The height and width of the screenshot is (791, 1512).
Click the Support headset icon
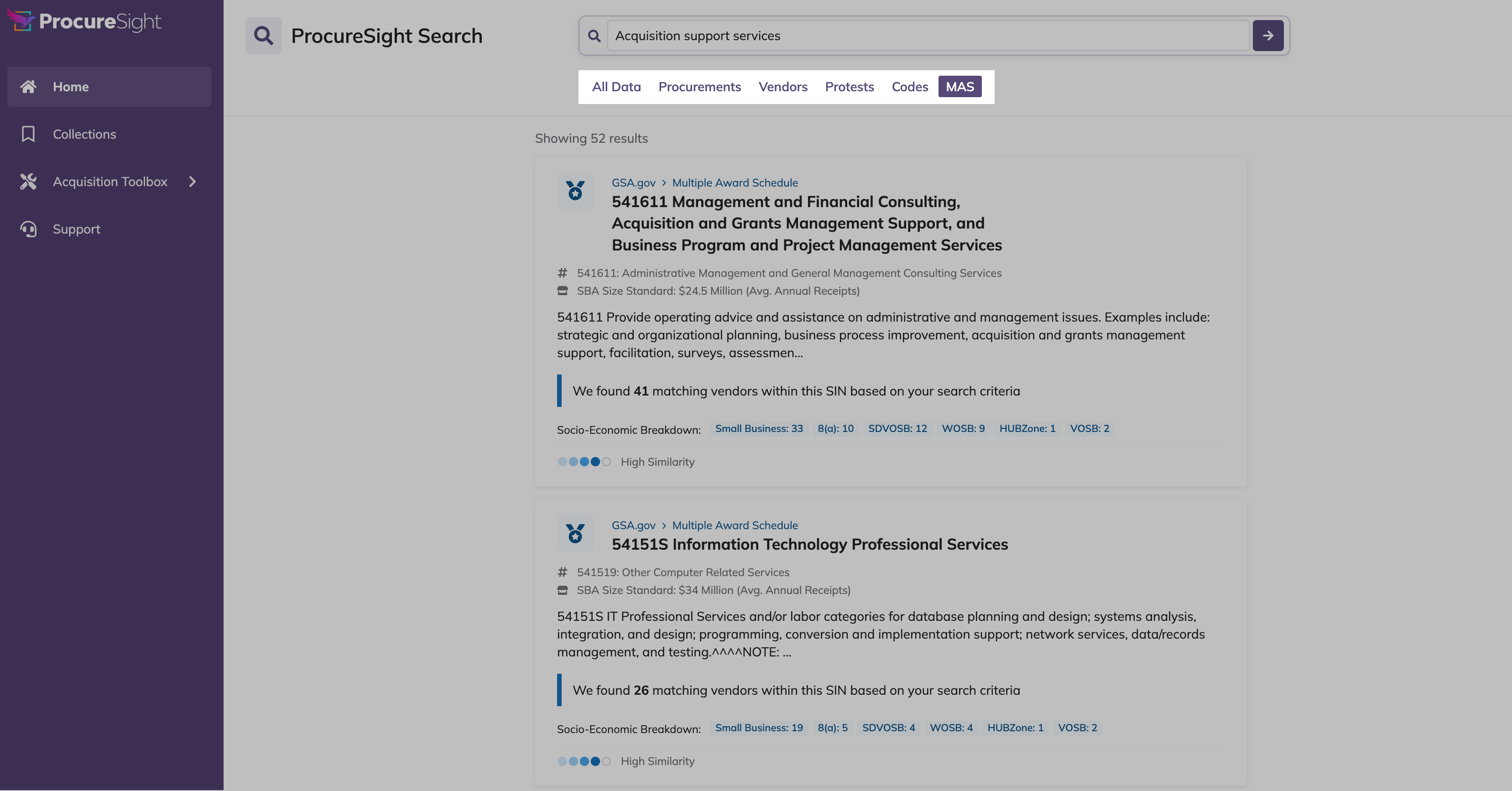point(28,229)
